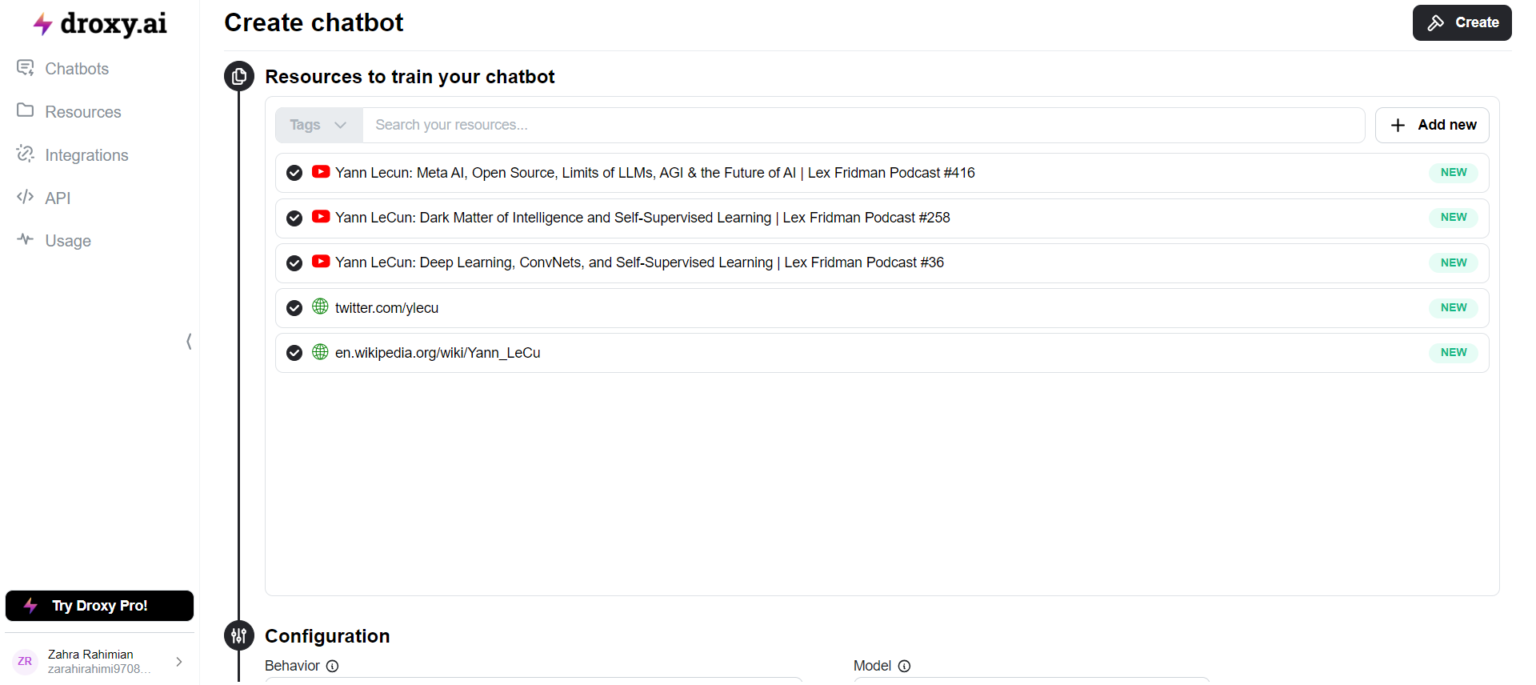The width and height of the screenshot is (1536, 685).
Task: Click the Add new resource button
Action: 1432,125
